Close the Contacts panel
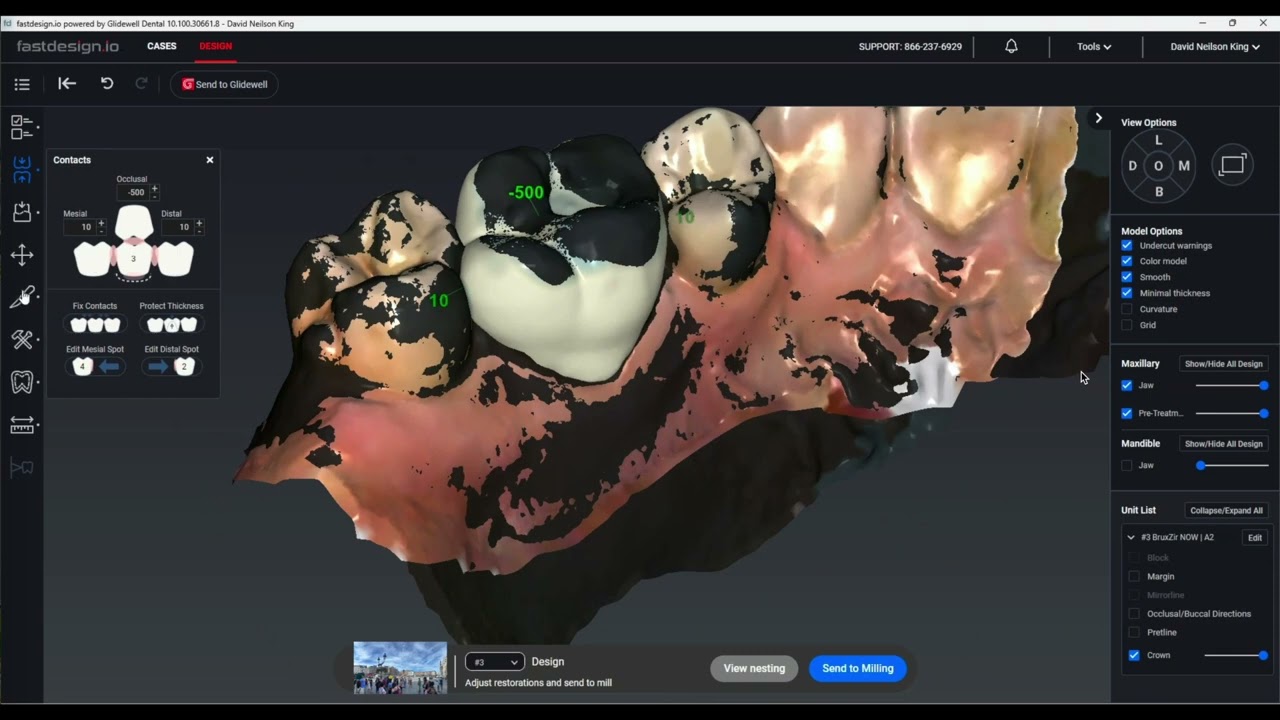 click(210, 160)
